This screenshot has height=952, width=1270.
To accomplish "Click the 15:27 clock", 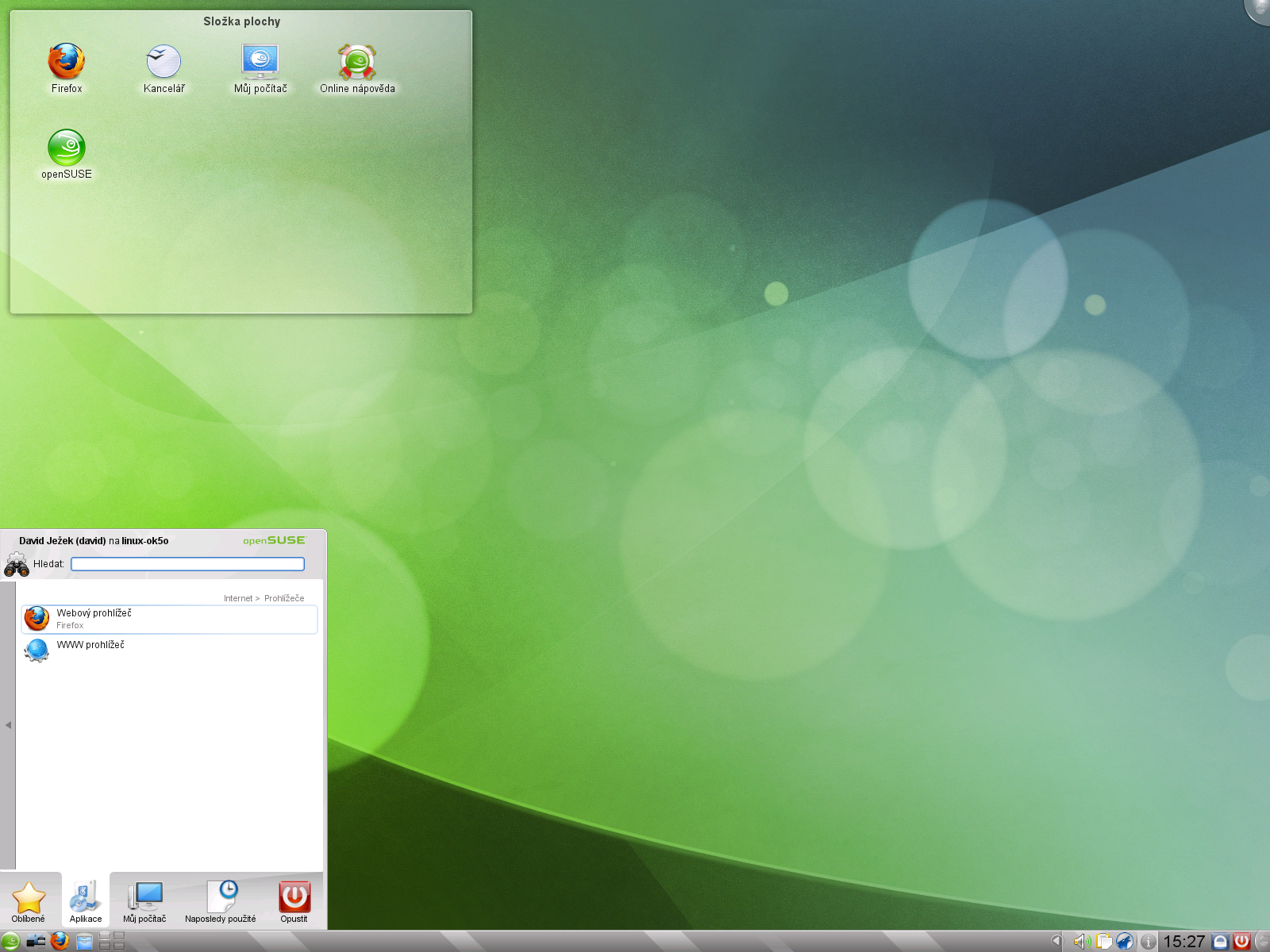I will tap(1184, 942).
